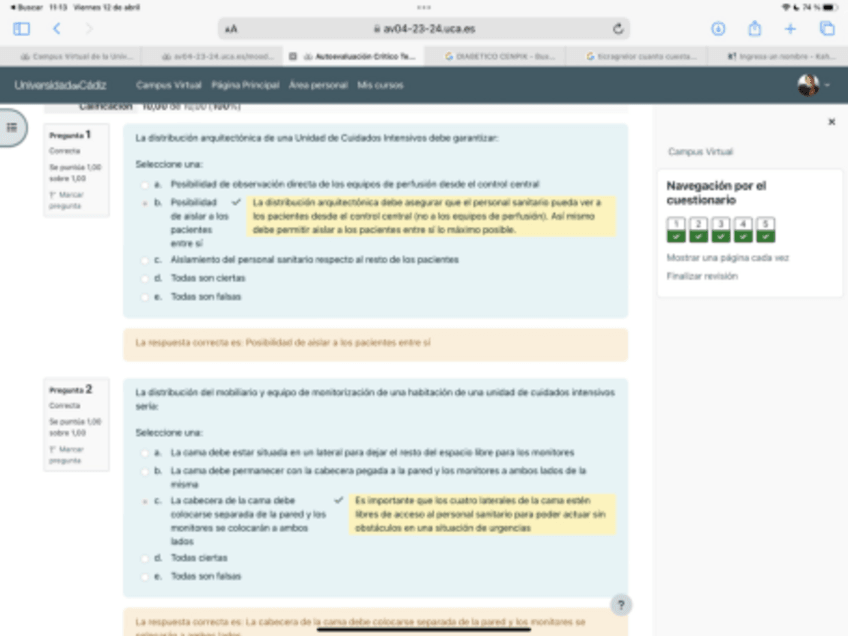
Task: Click the Campus Virtual block title in drawer
Action: (x=700, y=152)
